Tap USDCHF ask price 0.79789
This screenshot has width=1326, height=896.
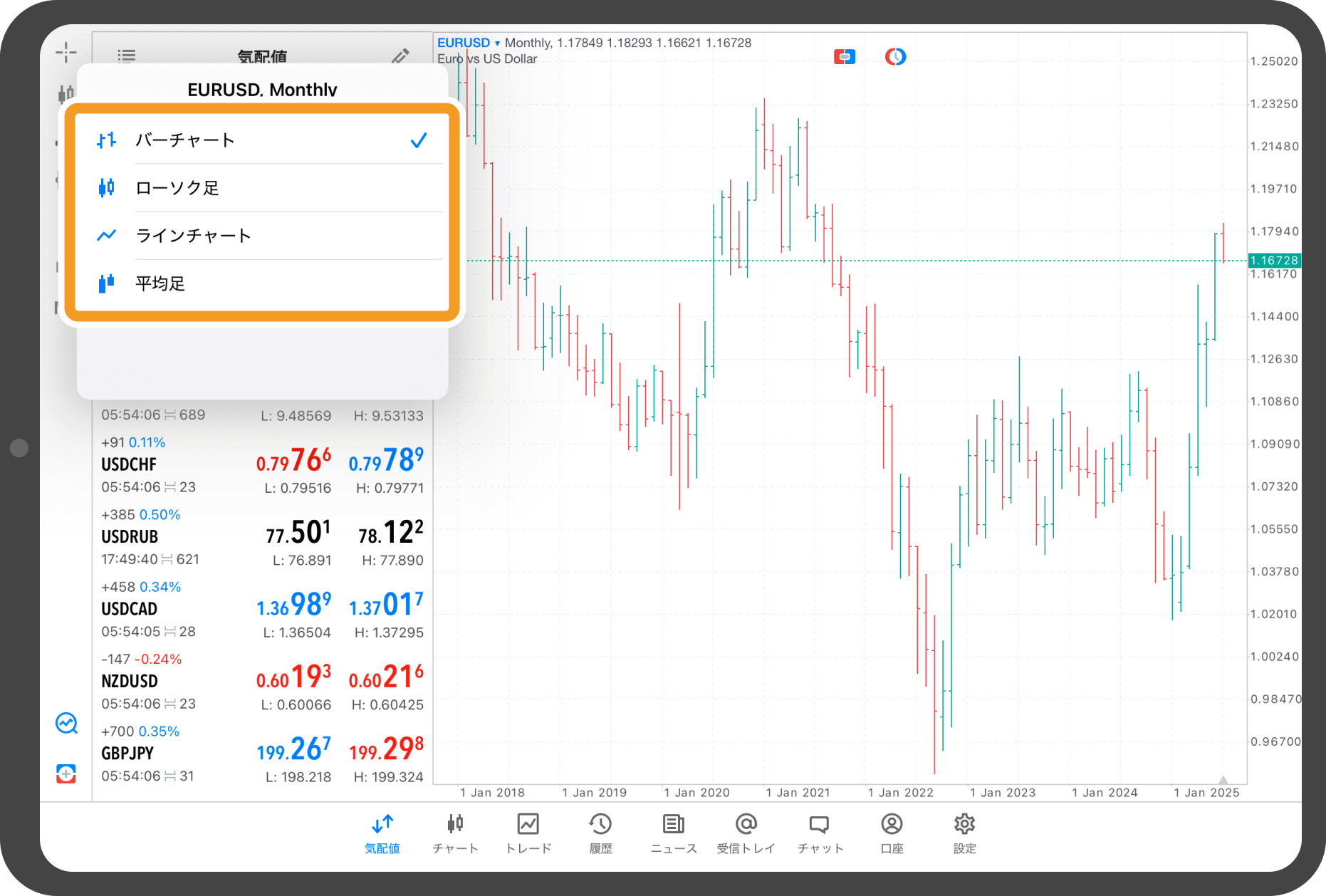[x=386, y=460]
